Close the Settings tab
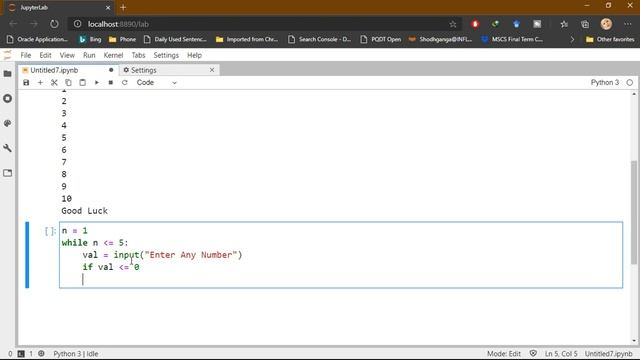 (212, 70)
